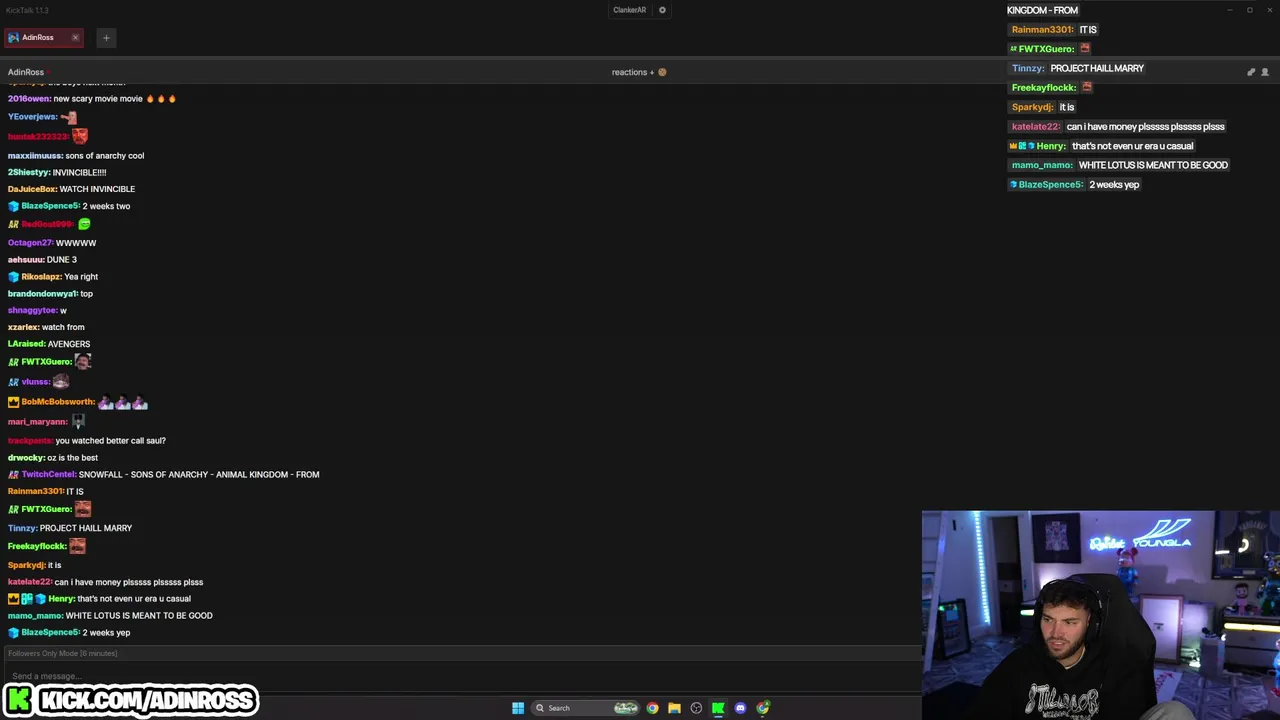Click Rainman3301 in the overlay chat
1280x720 pixels.
point(1042,30)
